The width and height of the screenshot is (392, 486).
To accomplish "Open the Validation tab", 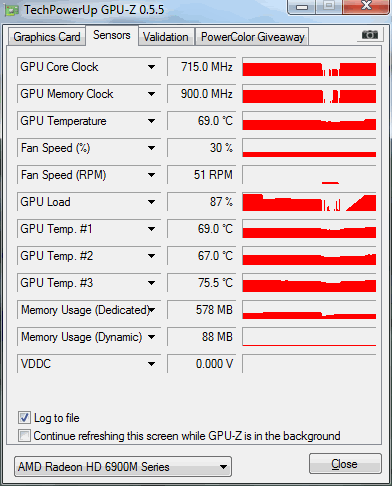I will tap(166, 37).
